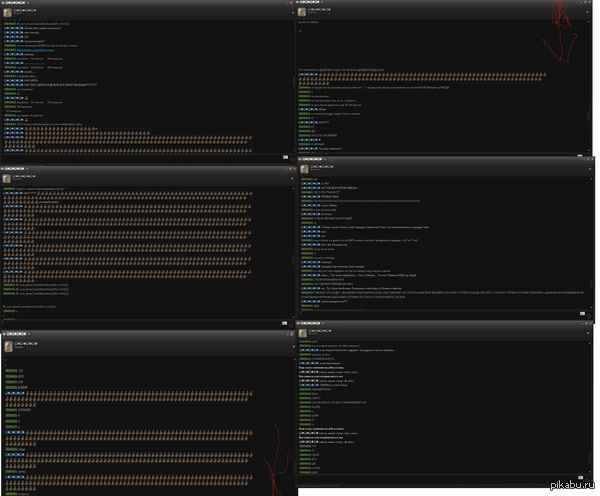Open friend avatar in bottom-right chat window
The image size is (600, 496).
[303, 333]
